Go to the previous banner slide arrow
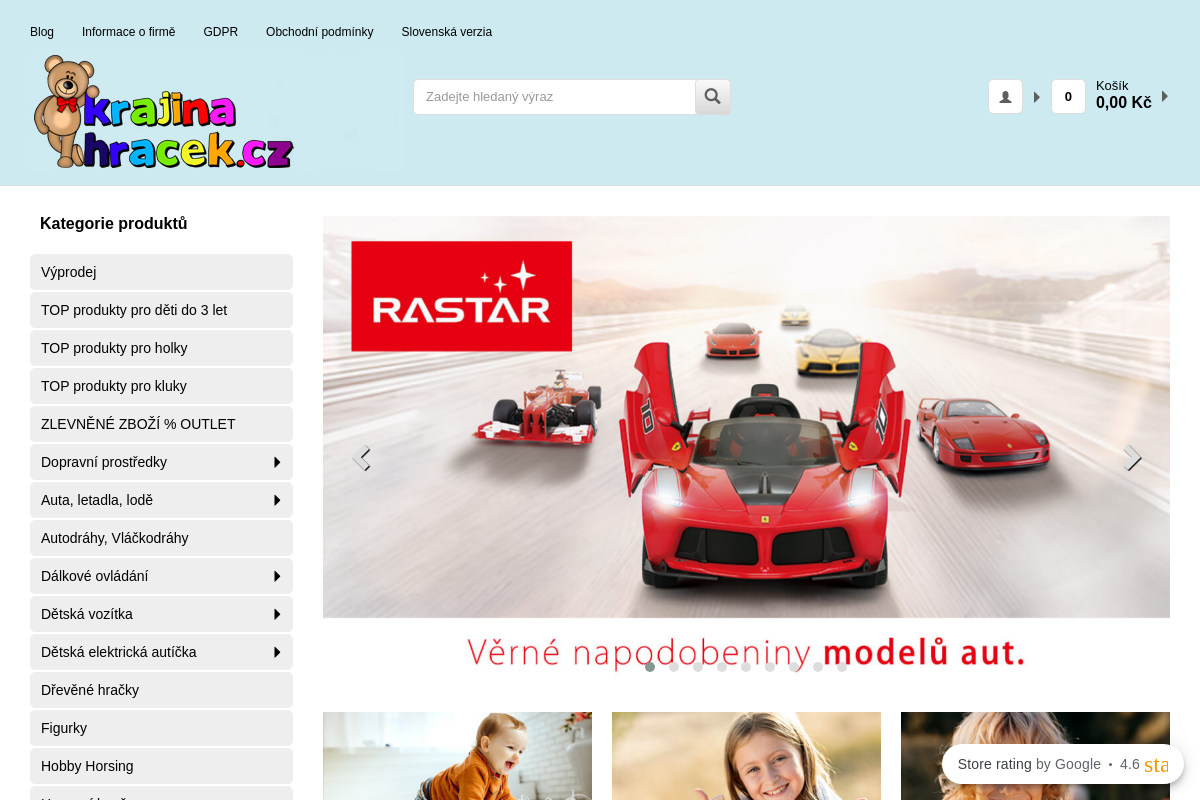The height and width of the screenshot is (800, 1200). pyautogui.click(x=362, y=457)
